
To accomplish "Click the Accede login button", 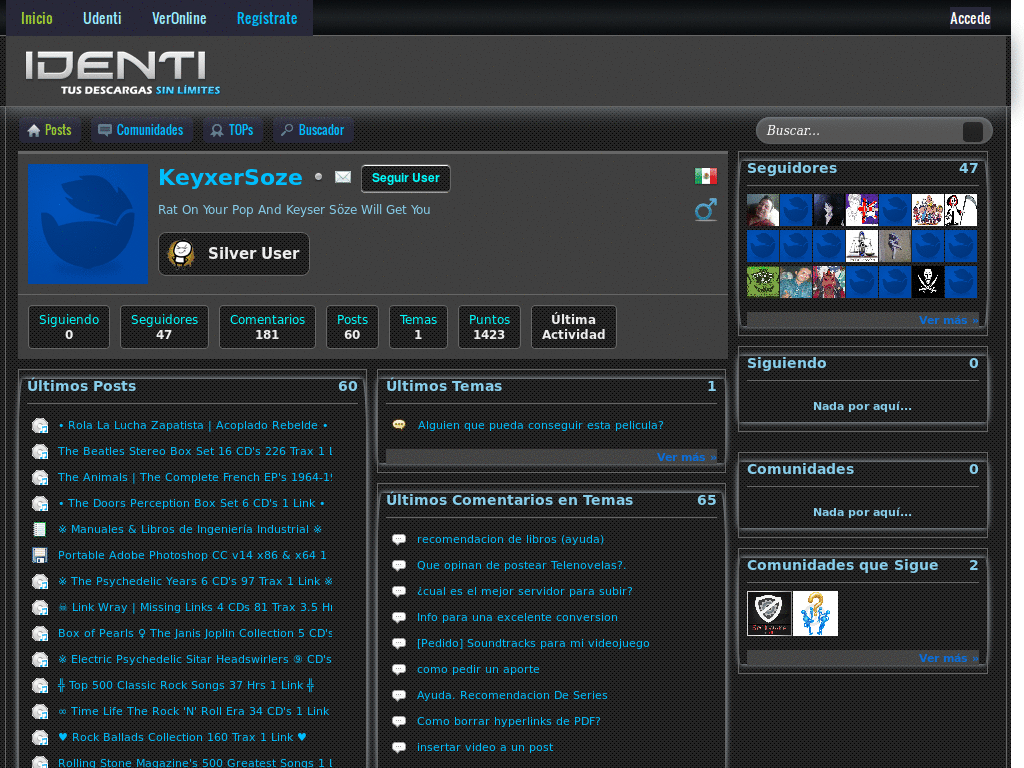I will tap(969, 18).
